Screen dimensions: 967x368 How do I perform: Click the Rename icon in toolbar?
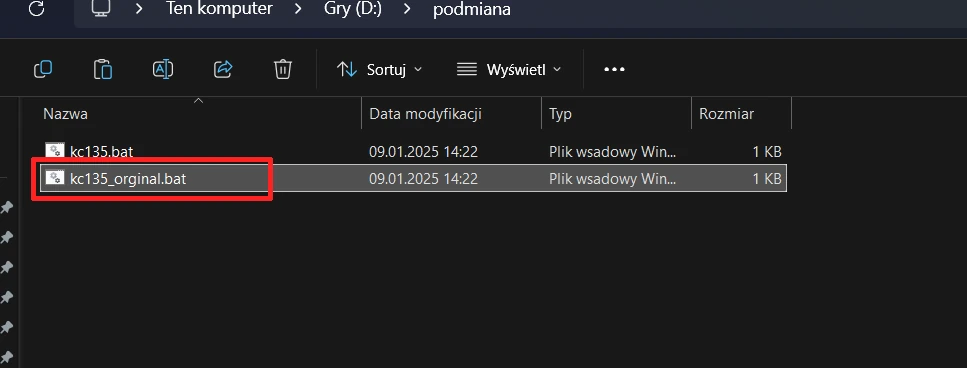pyautogui.click(x=163, y=69)
